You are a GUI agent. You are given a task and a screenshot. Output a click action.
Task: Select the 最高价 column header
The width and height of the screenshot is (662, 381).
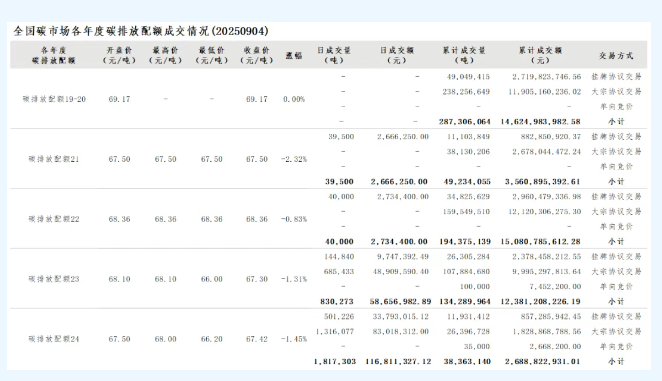[x=166, y=55]
